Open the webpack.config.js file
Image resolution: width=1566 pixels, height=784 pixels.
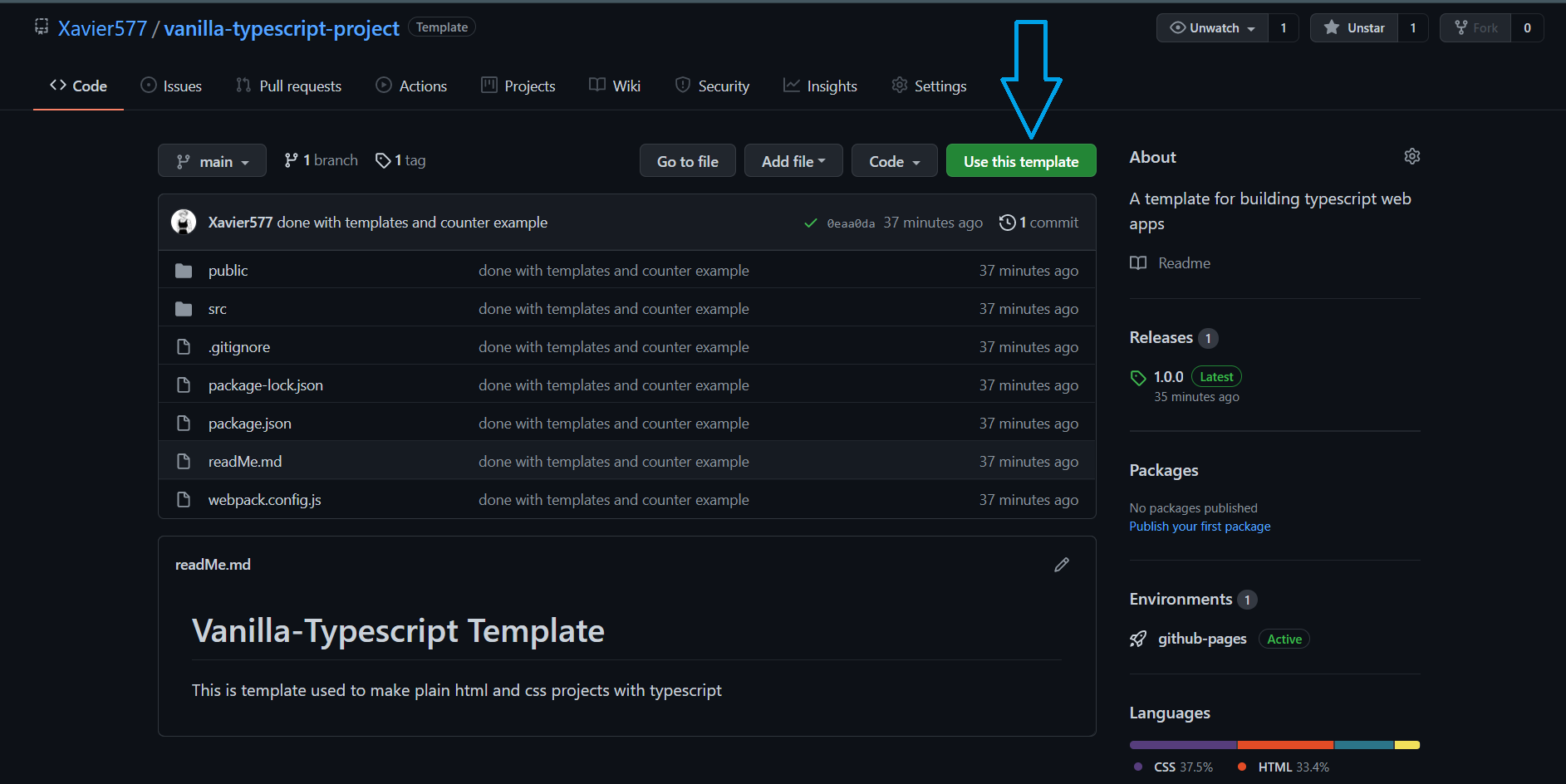tap(265, 500)
